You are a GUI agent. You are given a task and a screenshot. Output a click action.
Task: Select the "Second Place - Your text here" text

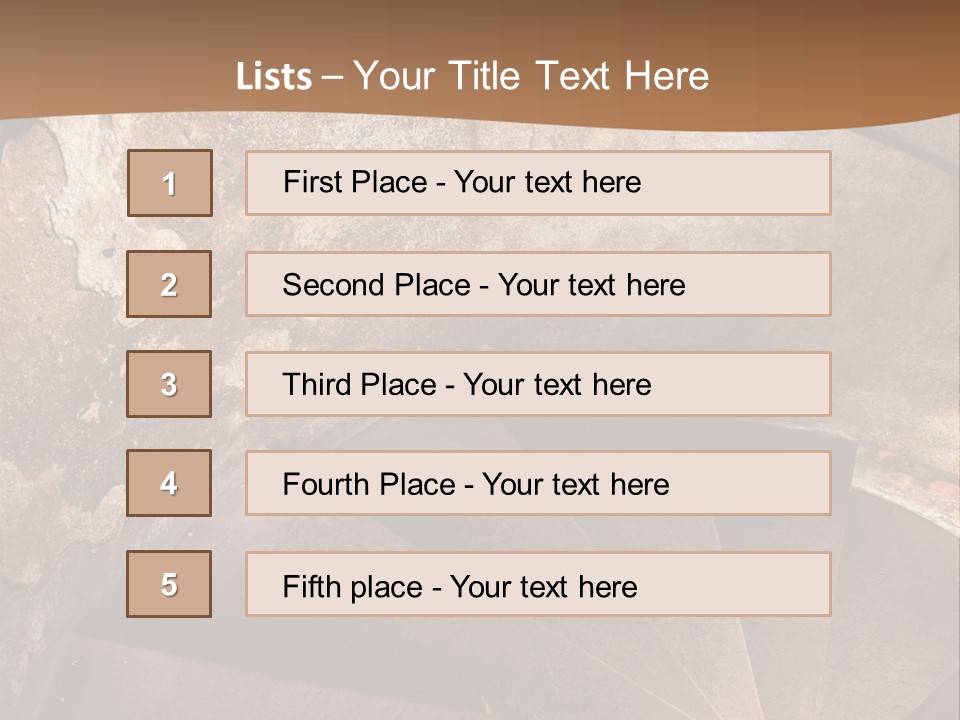pos(484,285)
